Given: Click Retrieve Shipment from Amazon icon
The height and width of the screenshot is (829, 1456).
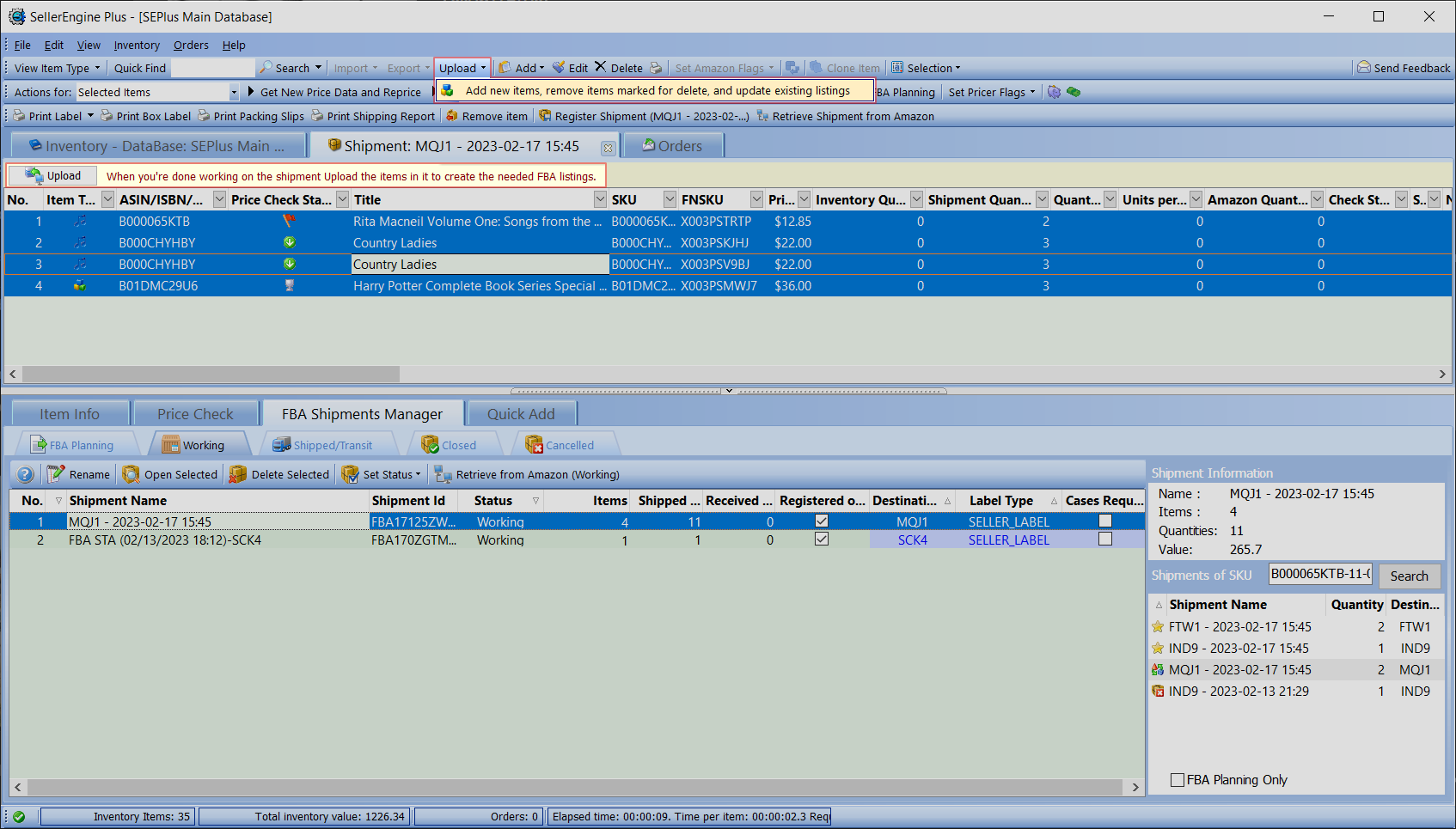Looking at the screenshot, I should click(x=762, y=116).
